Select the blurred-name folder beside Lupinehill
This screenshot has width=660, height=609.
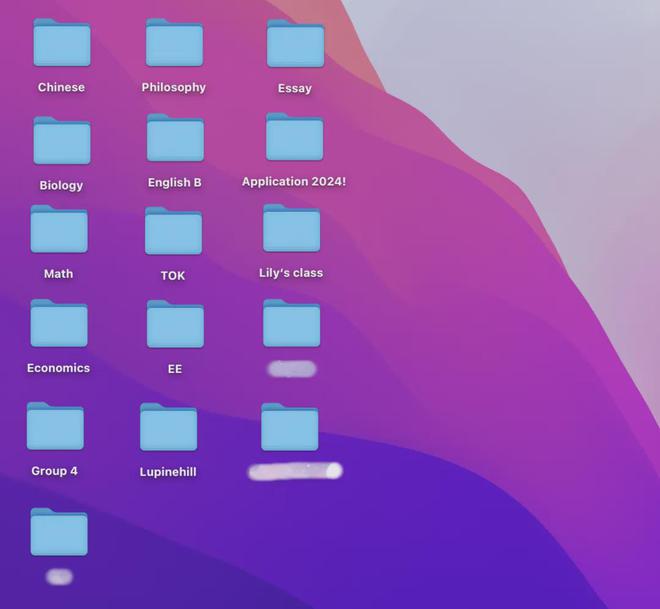(x=290, y=427)
